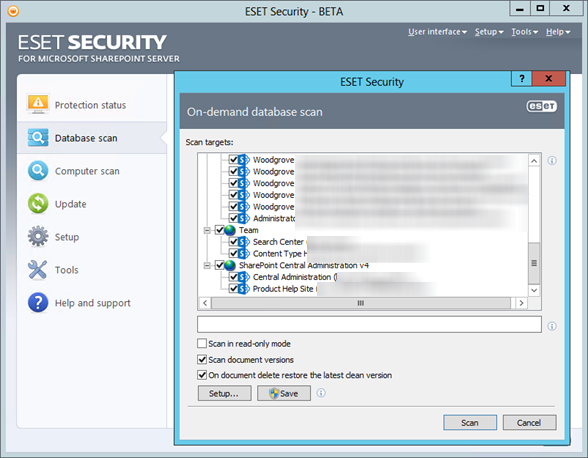Open the Setup gear icon
Image resolution: width=588 pixels, height=458 pixels.
tap(38, 236)
